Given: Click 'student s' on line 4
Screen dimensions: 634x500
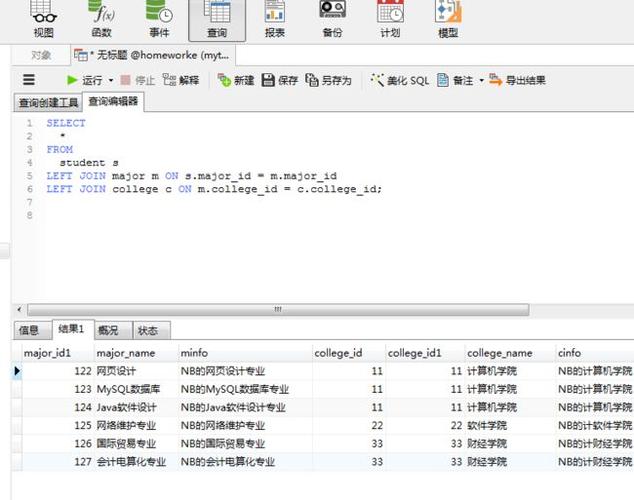Looking at the screenshot, I should [89, 162].
